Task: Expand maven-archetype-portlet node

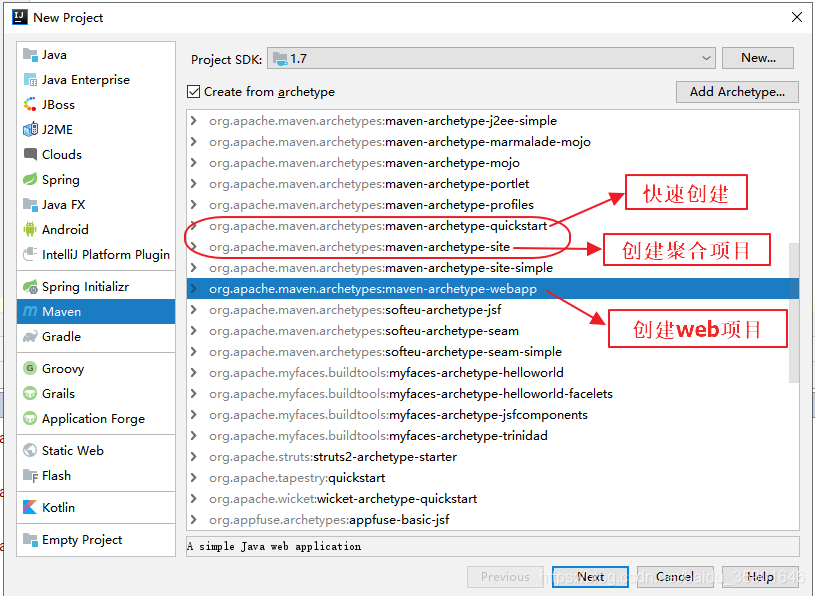Action: pyautogui.click(x=194, y=183)
